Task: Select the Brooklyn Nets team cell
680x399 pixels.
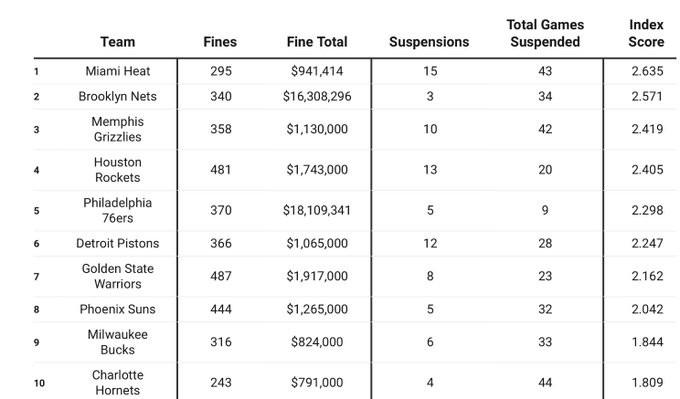Action: click(118, 96)
